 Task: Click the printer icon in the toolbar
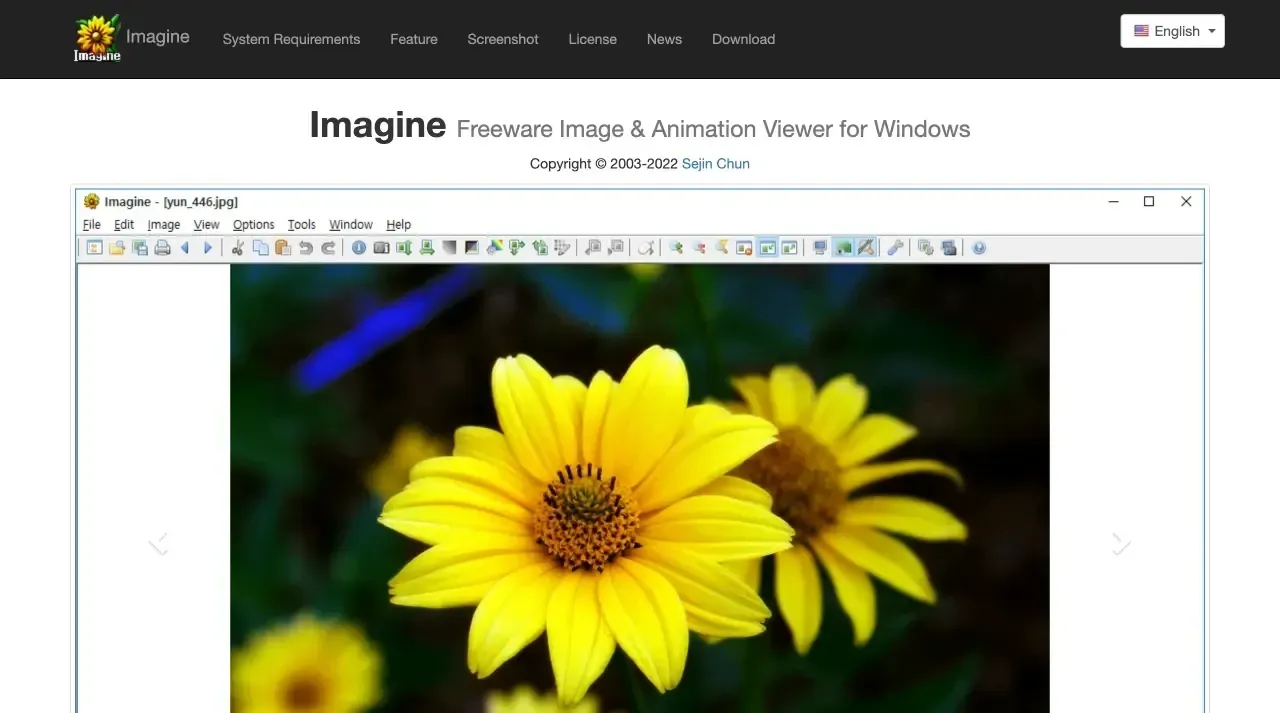pos(162,248)
